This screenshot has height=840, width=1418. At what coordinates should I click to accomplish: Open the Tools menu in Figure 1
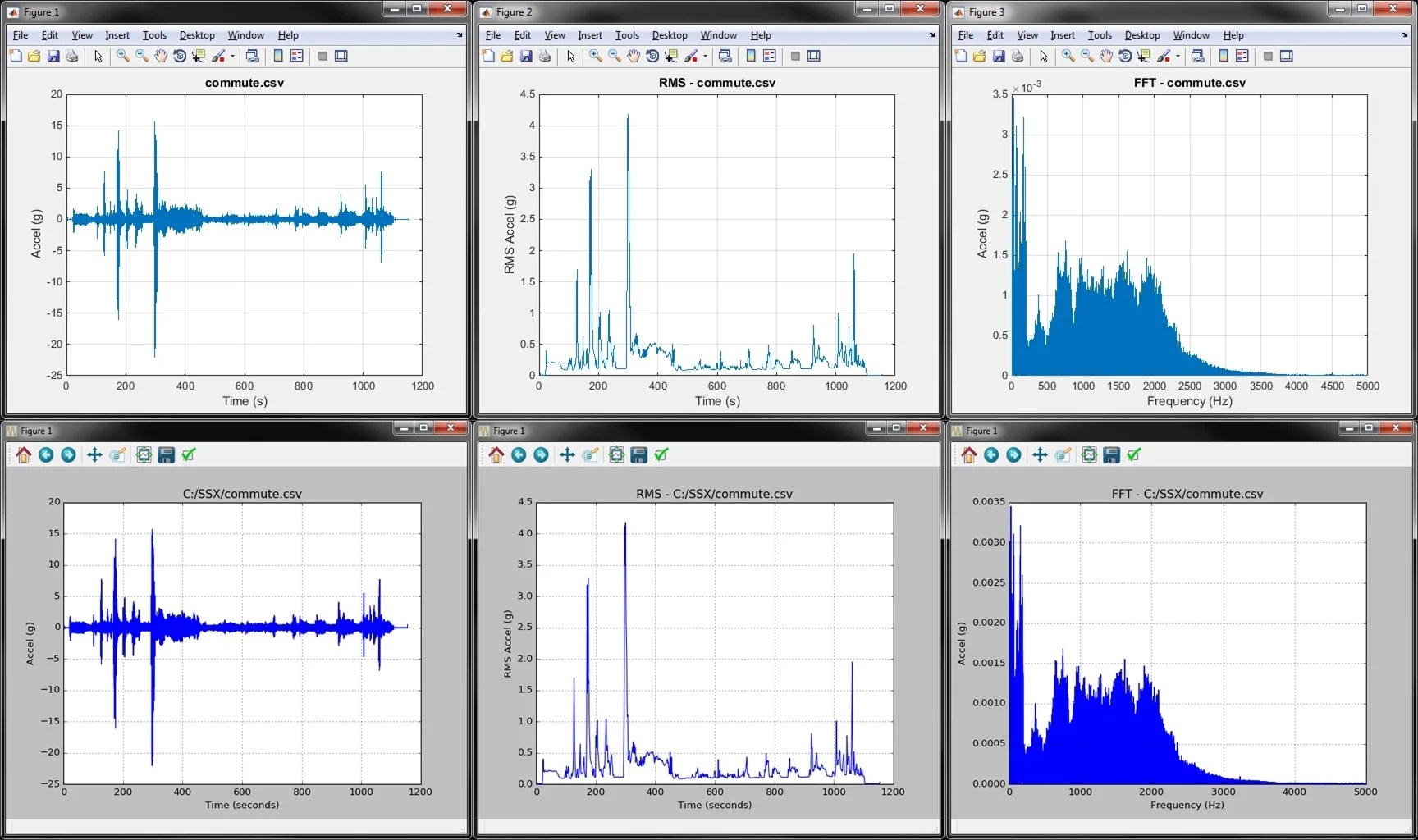[154, 34]
